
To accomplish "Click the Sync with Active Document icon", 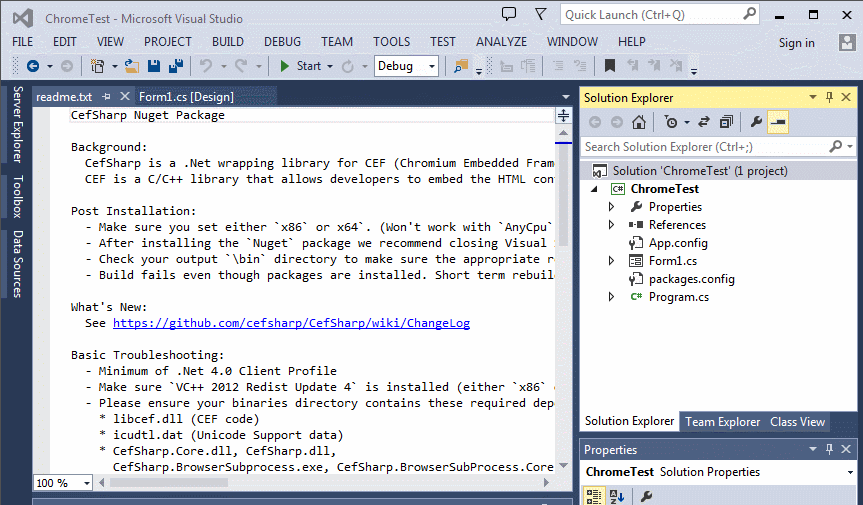I will point(704,122).
